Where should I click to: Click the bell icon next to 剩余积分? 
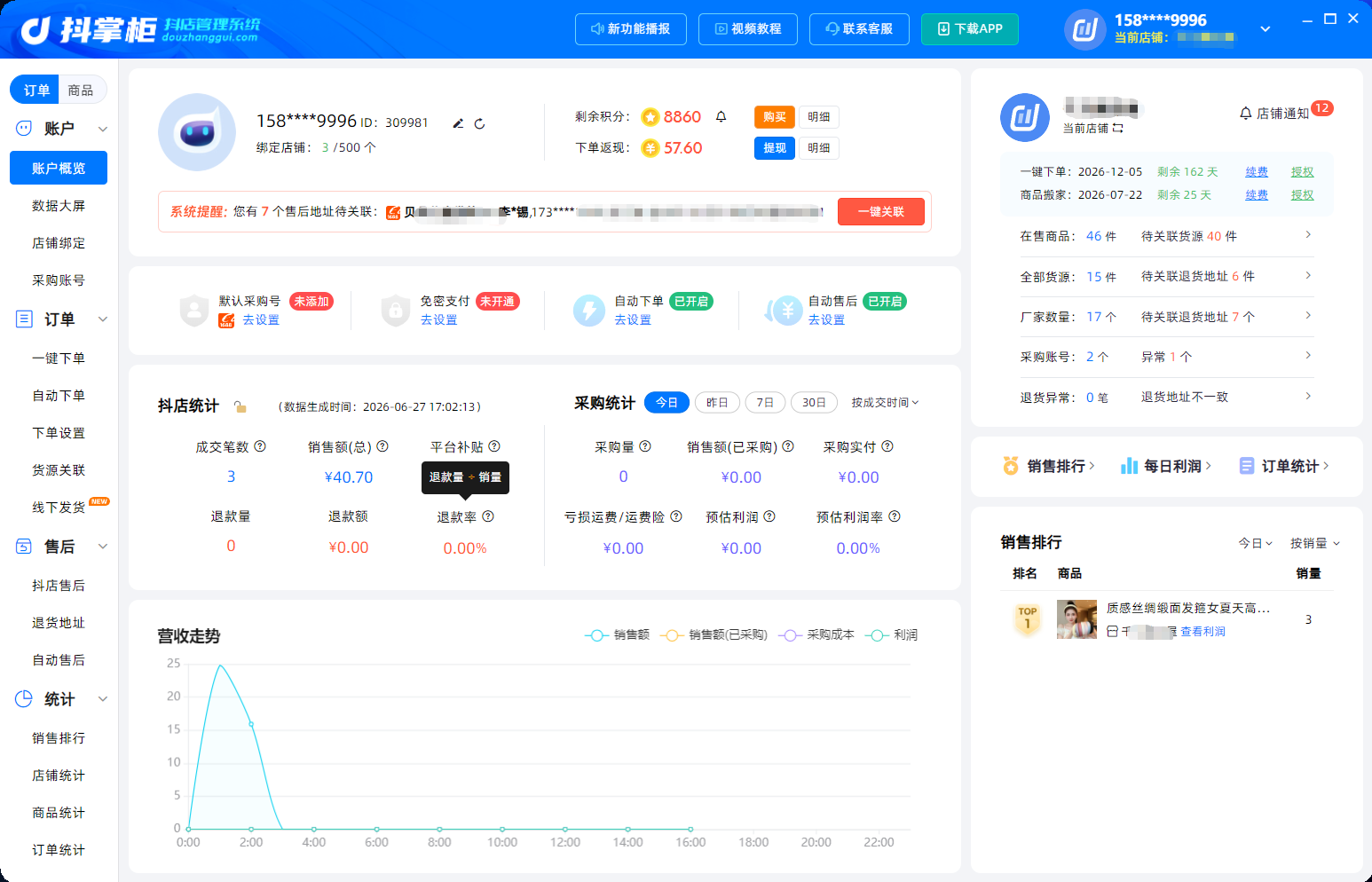coord(721,116)
